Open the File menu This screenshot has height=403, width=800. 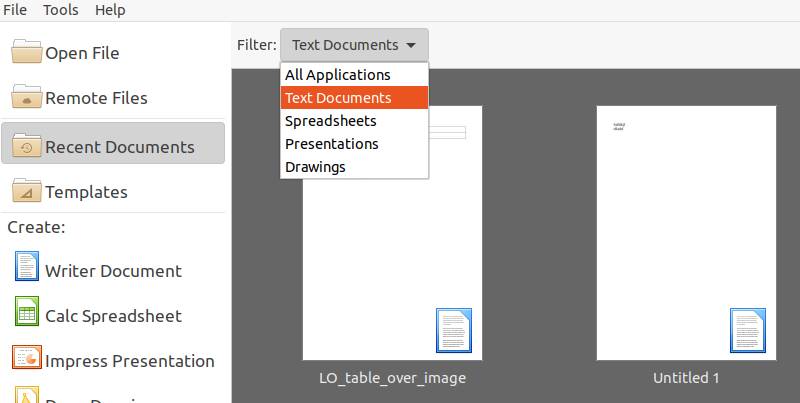[15, 10]
